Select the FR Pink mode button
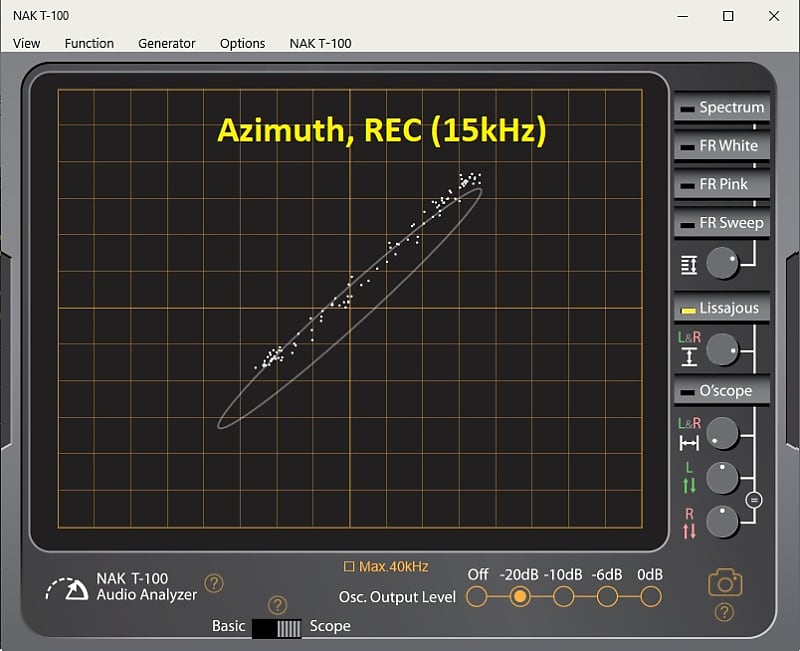The image size is (800, 651). coord(722,184)
